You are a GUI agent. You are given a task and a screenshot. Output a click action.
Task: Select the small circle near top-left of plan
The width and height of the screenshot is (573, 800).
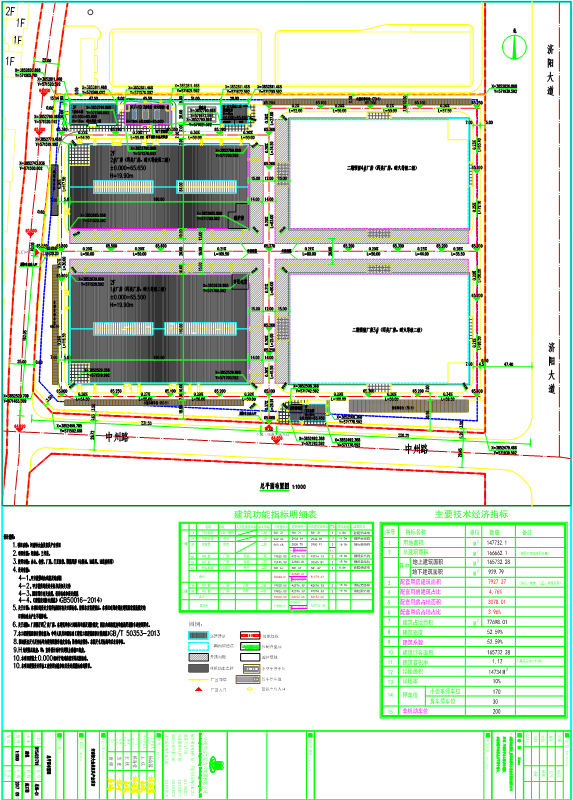[x=90, y=12]
